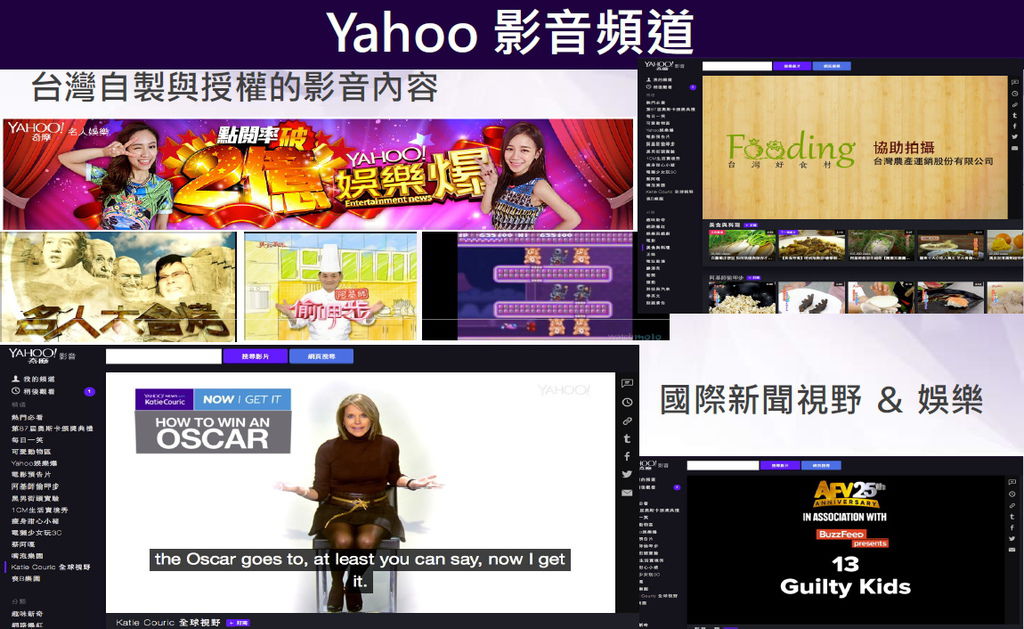Image resolution: width=1024 pixels, height=629 pixels.
Task: Share the Oscar video via Twitter icon
Action: tap(628, 473)
